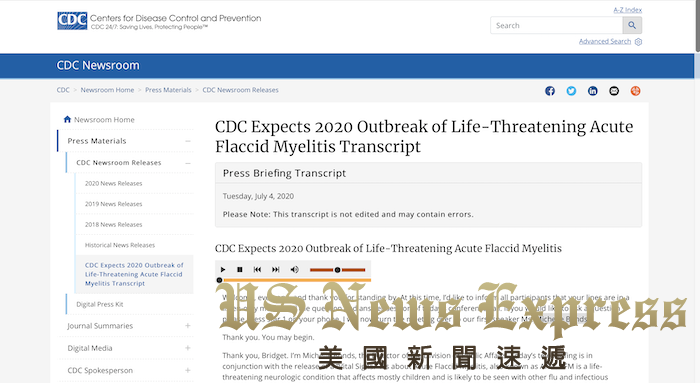The height and width of the screenshot is (383, 700).
Task: Click the orange syndicate icon
Action: 635,91
